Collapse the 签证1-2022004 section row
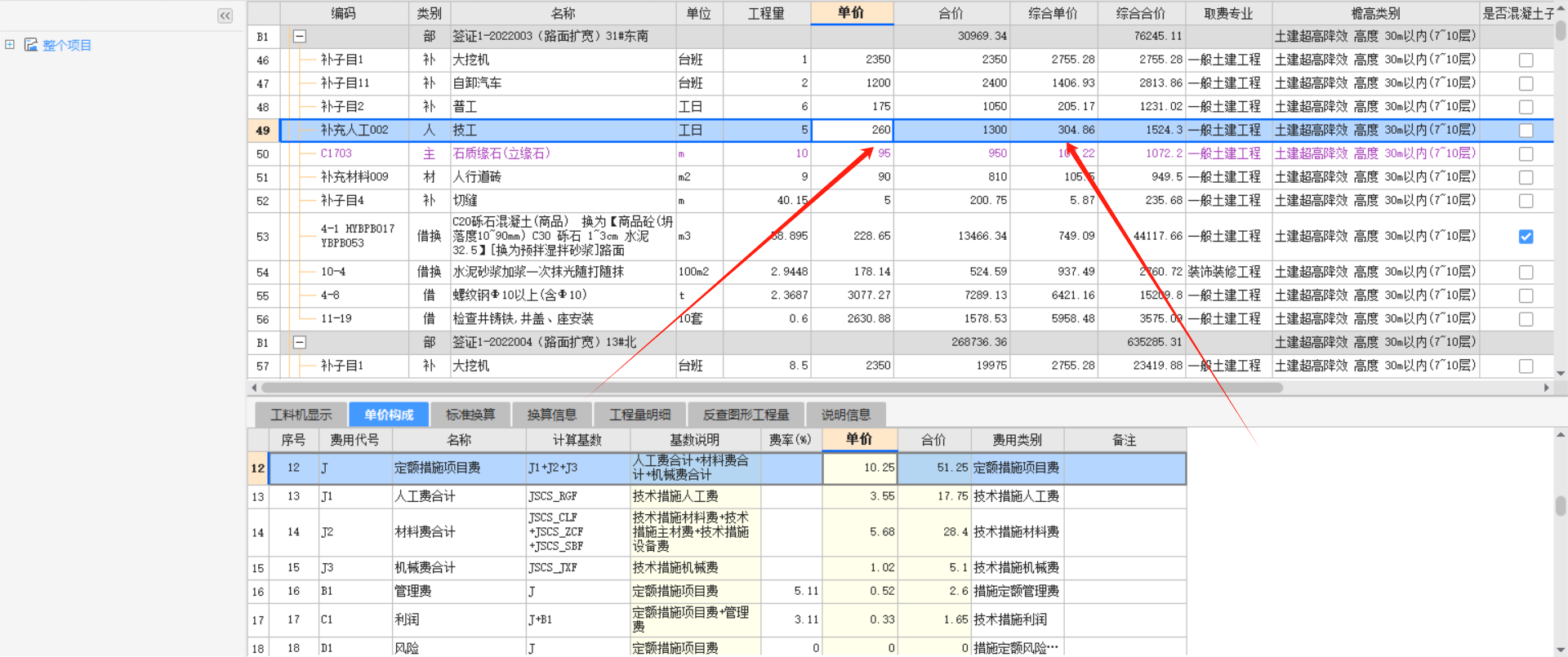 300,342
